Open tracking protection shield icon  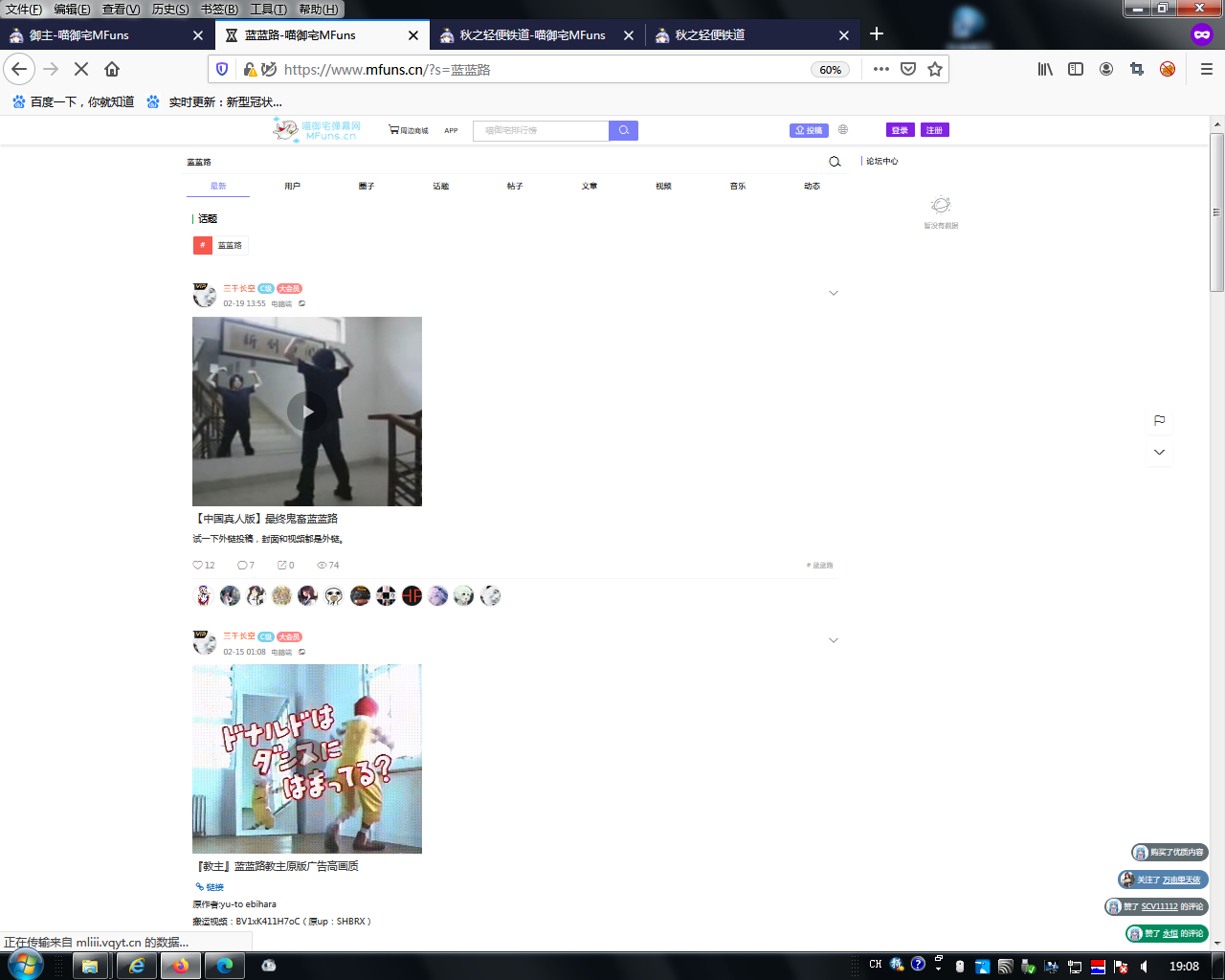tap(222, 69)
